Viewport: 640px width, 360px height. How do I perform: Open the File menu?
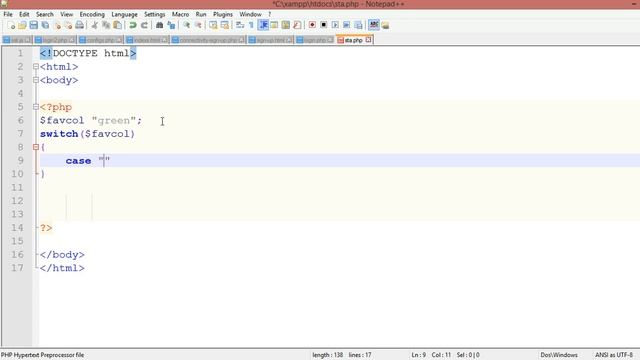tap(8, 14)
